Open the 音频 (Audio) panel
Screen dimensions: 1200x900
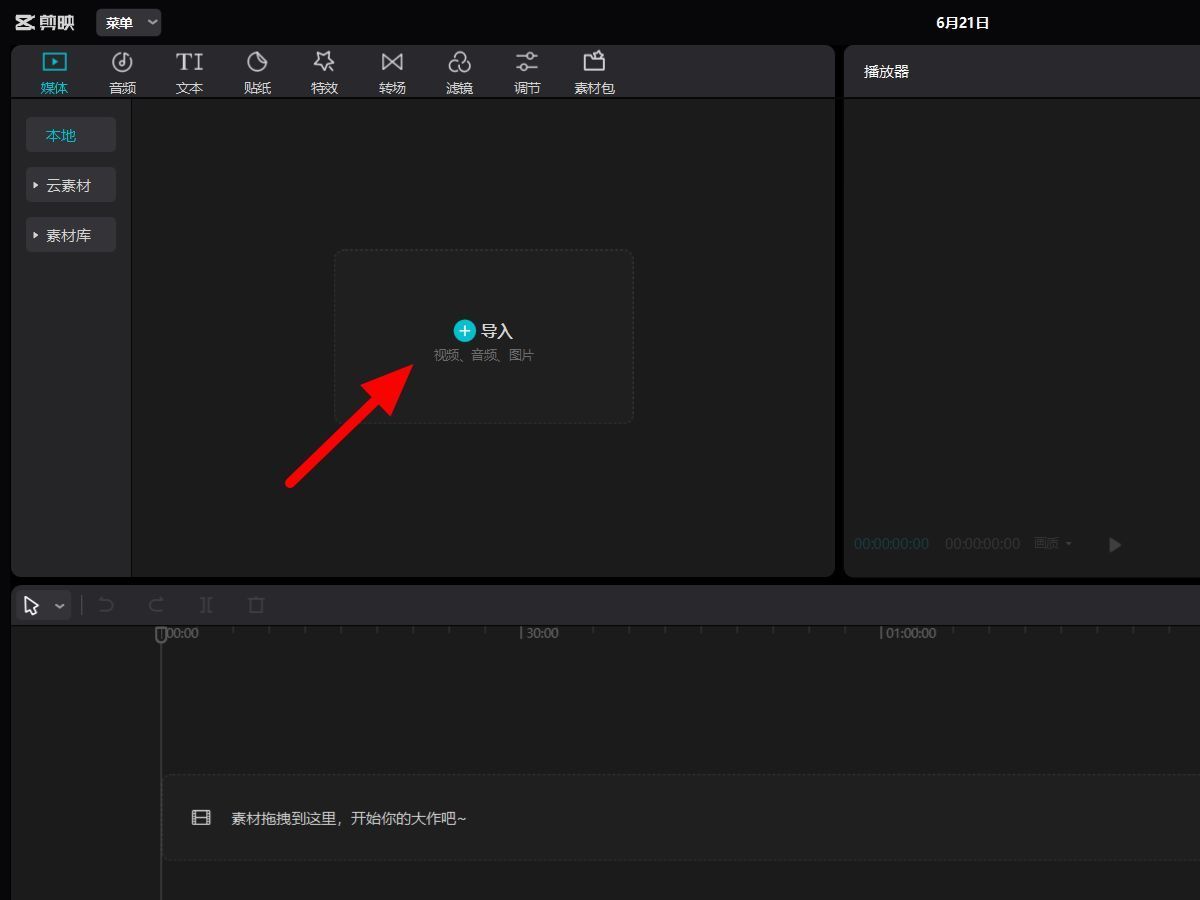[122, 73]
